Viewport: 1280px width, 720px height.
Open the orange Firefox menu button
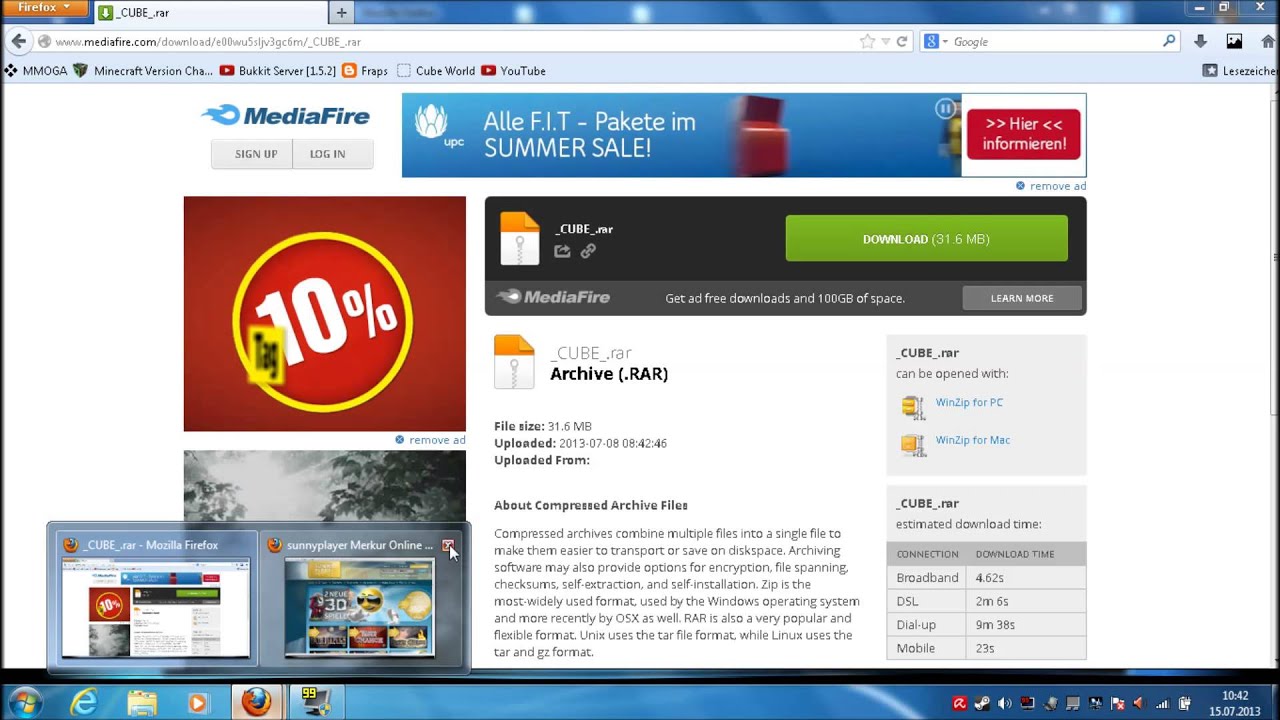pos(45,8)
